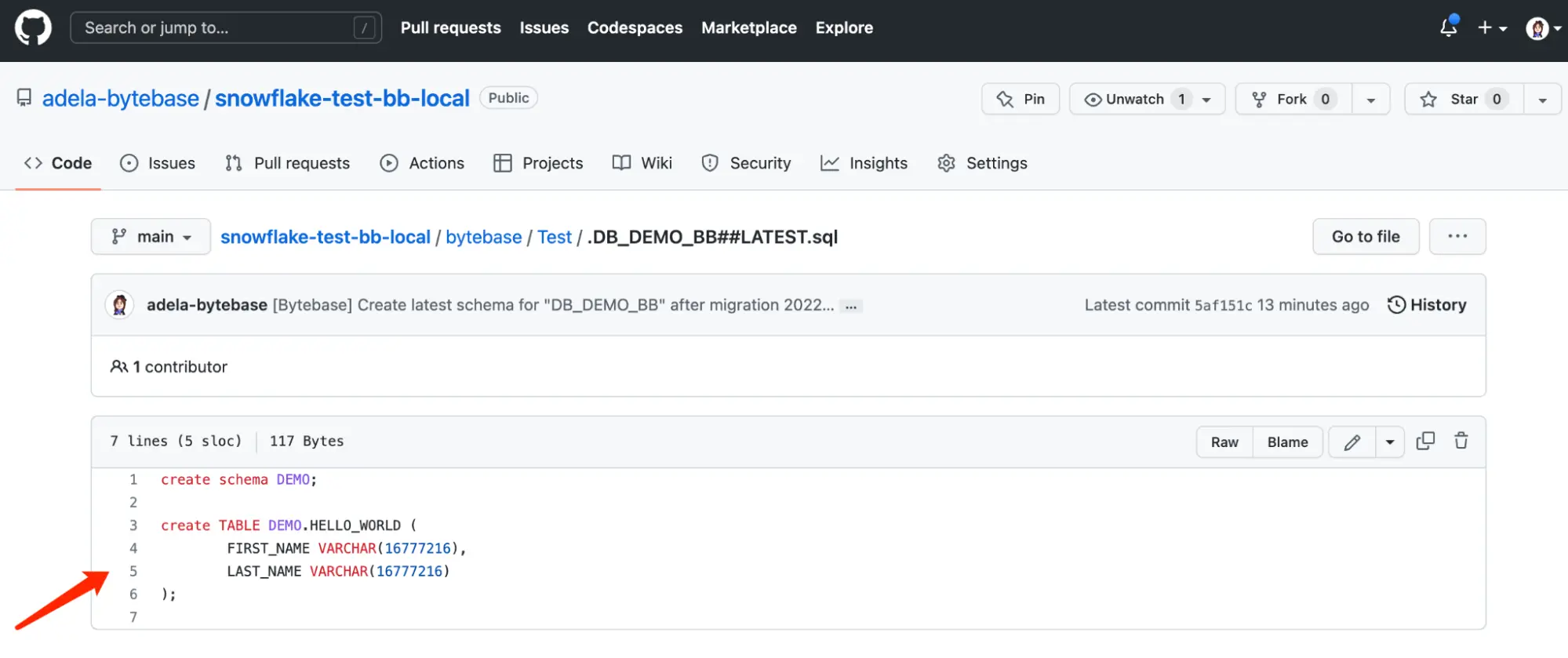Click LAST_NAME VARCHAR code line
The height and width of the screenshot is (658, 1568).
[338, 571]
